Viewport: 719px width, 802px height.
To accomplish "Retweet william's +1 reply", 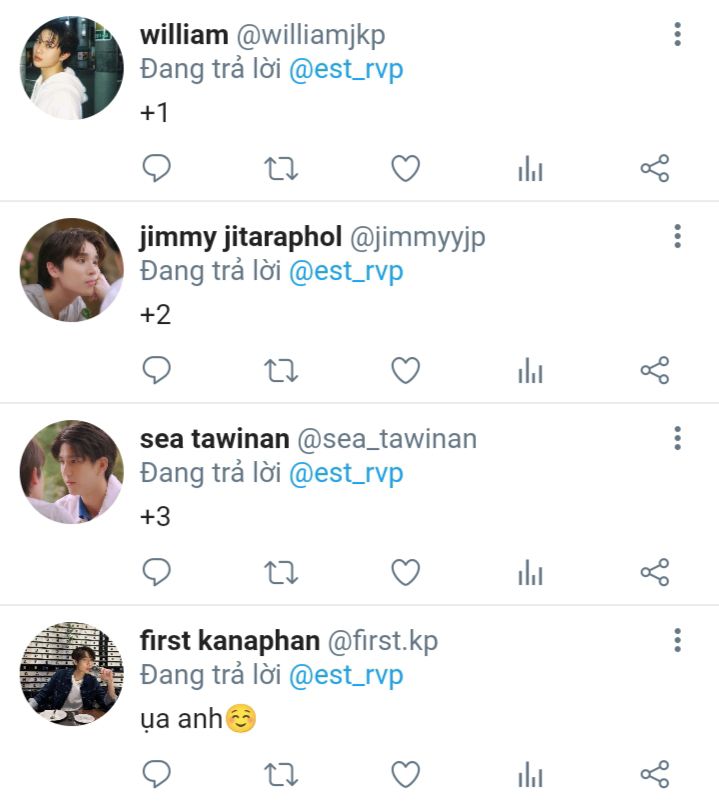I will [281, 169].
